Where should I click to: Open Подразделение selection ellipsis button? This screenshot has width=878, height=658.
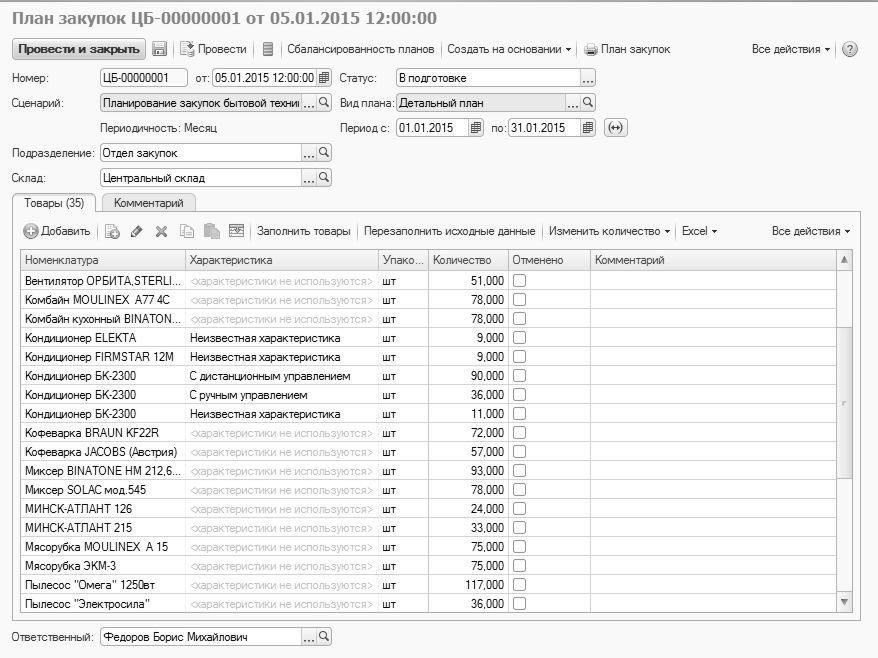(309, 152)
